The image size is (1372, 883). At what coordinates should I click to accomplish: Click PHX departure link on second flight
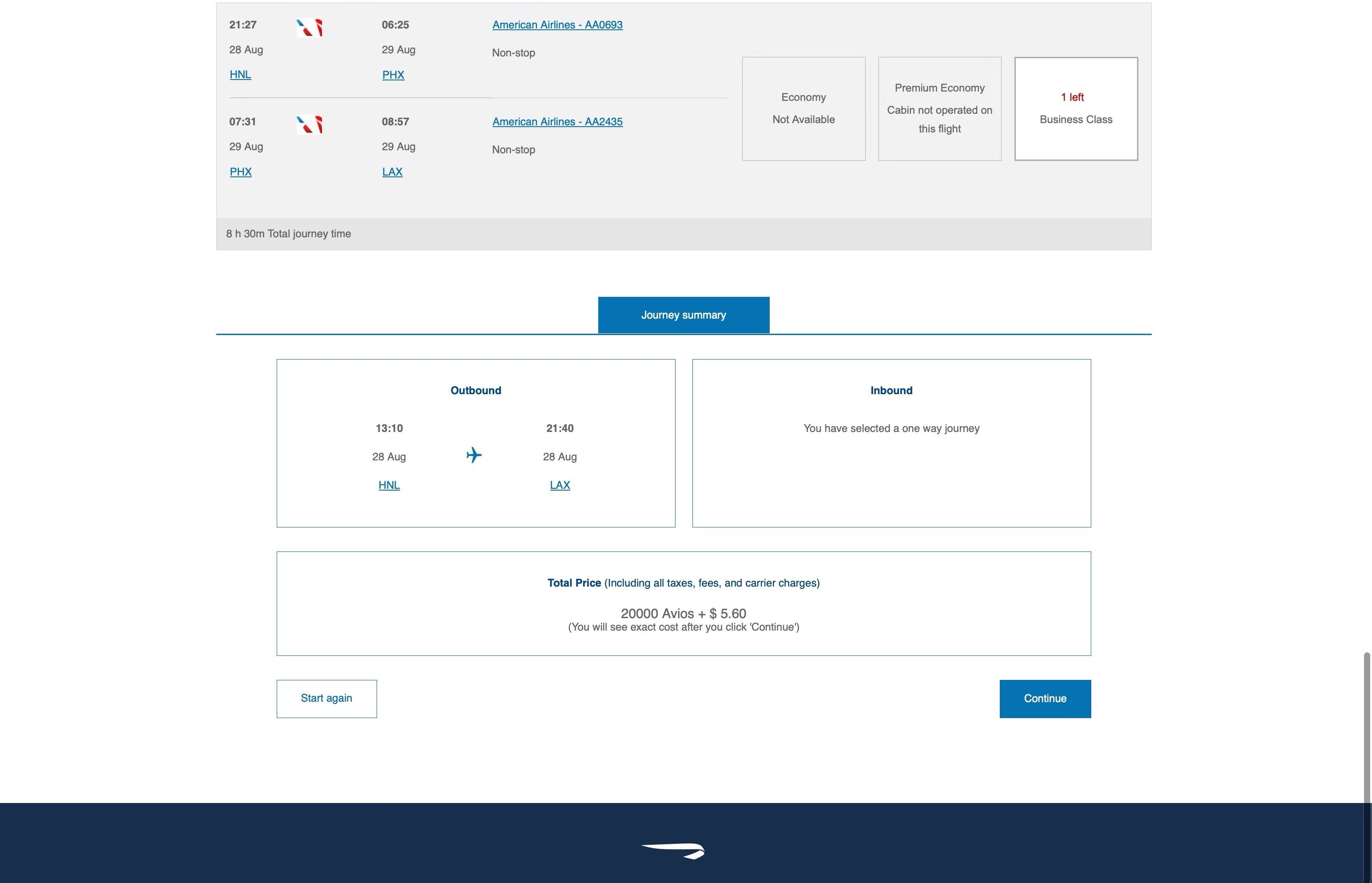point(241,172)
